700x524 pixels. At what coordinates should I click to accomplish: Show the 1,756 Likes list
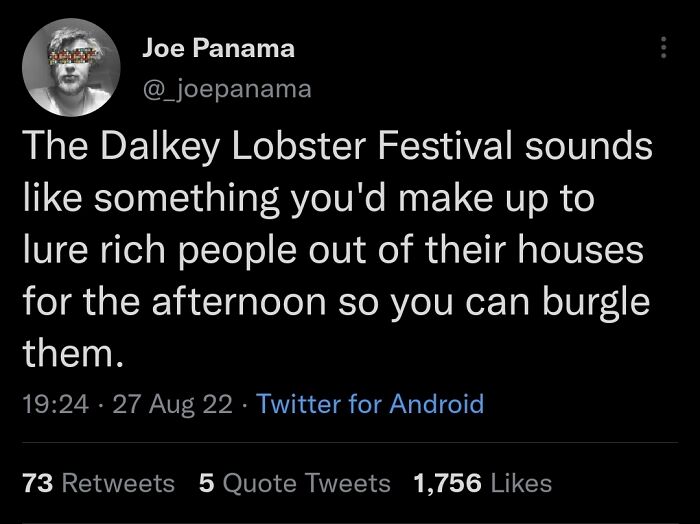[x=482, y=483]
